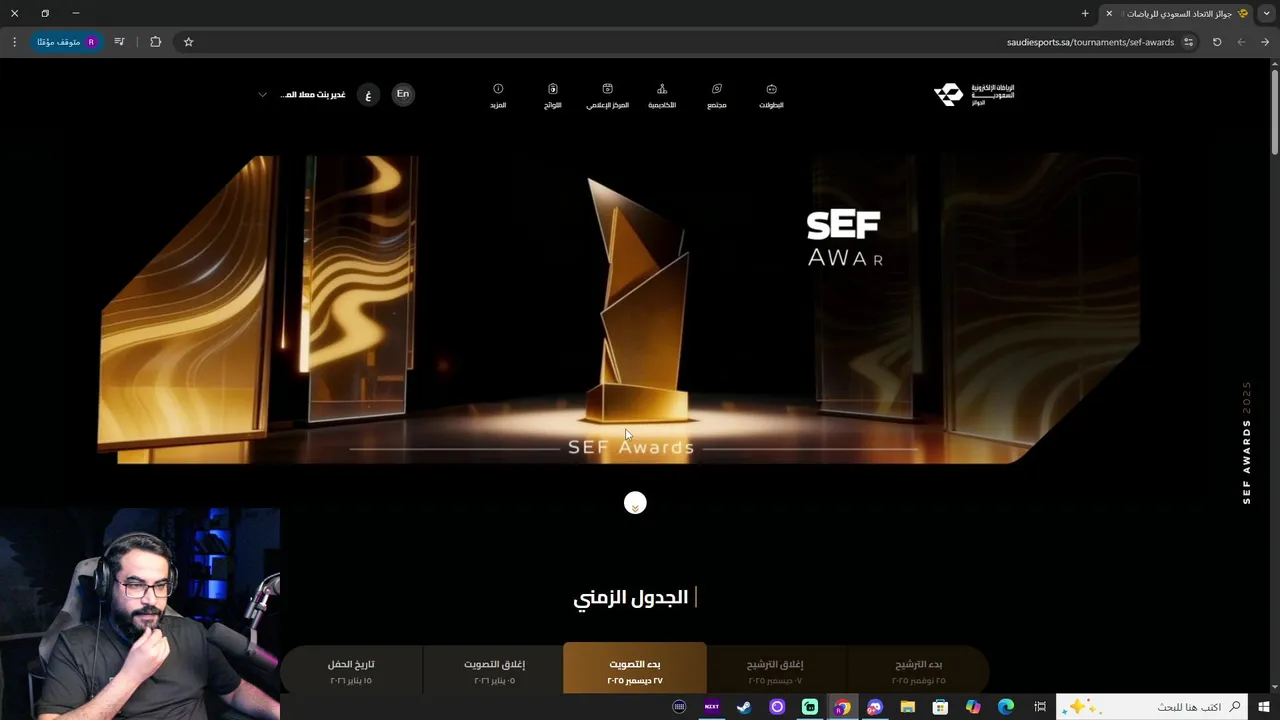Open Steam from the taskbar
This screenshot has height=720, width=1280.
click(744, 707)
